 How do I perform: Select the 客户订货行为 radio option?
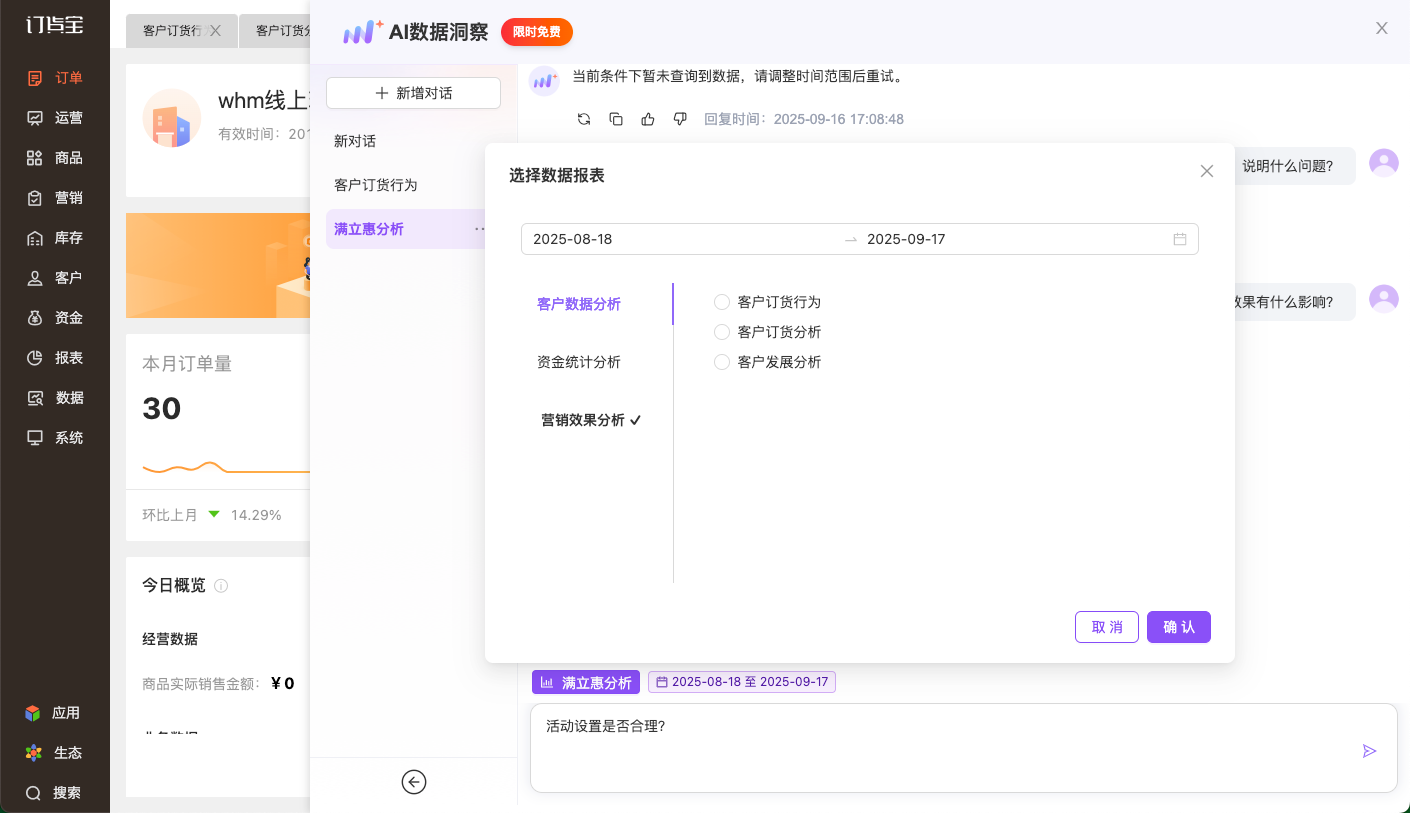tap(722, 302)
